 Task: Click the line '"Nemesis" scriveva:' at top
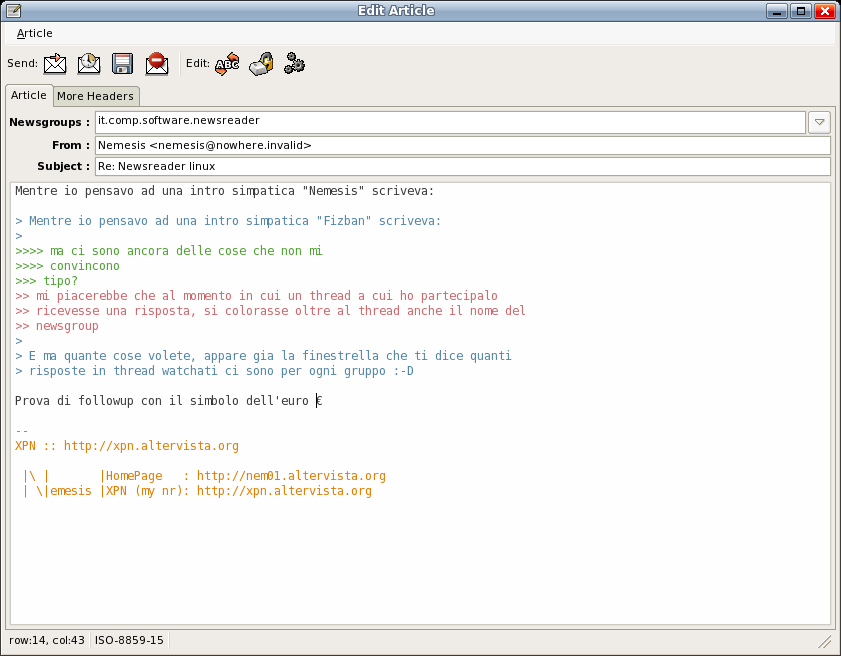pos(224,190)
